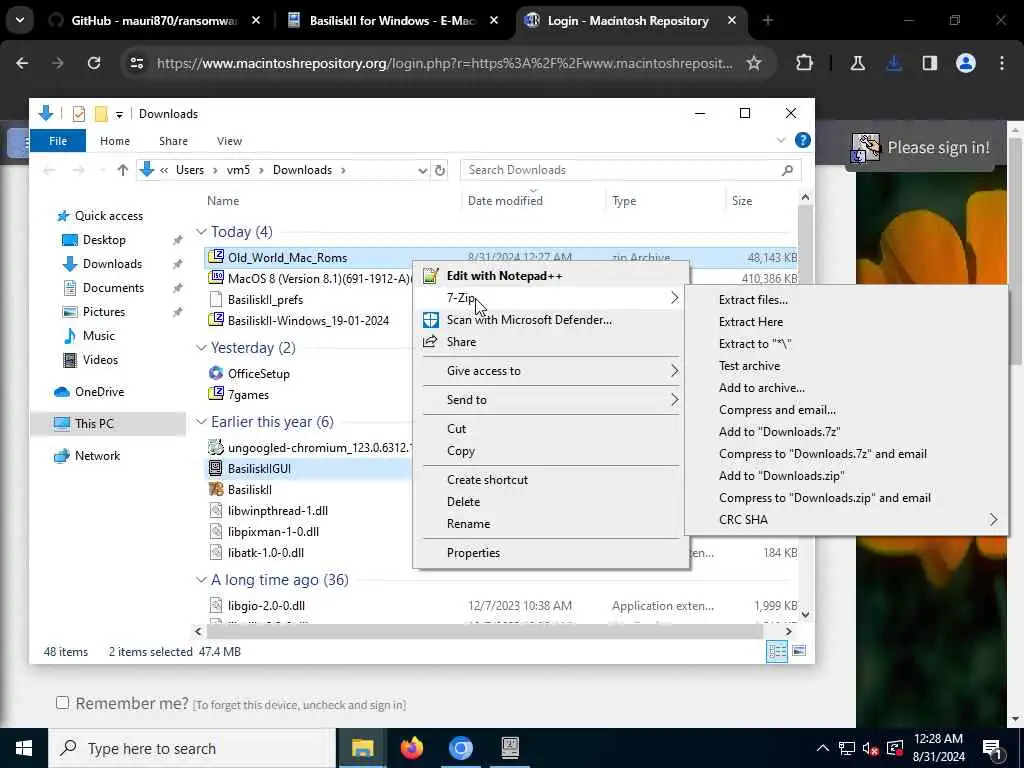1024x768 pixels.
Task: Open Videos folder in navigation pane
Action: coord(100,360)
